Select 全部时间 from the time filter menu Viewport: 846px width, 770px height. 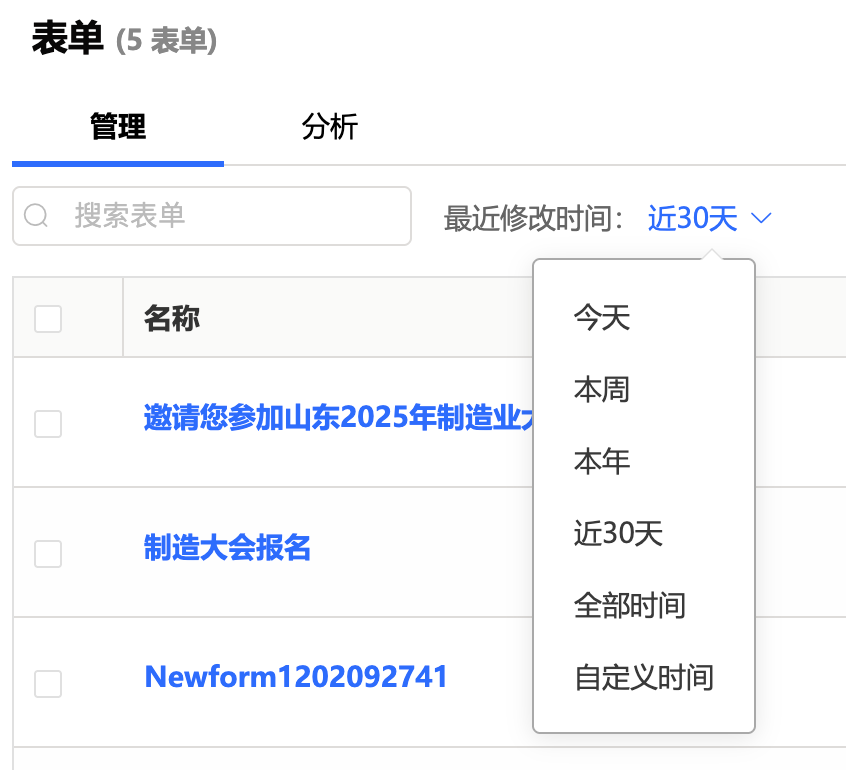(x=629, y=606)
